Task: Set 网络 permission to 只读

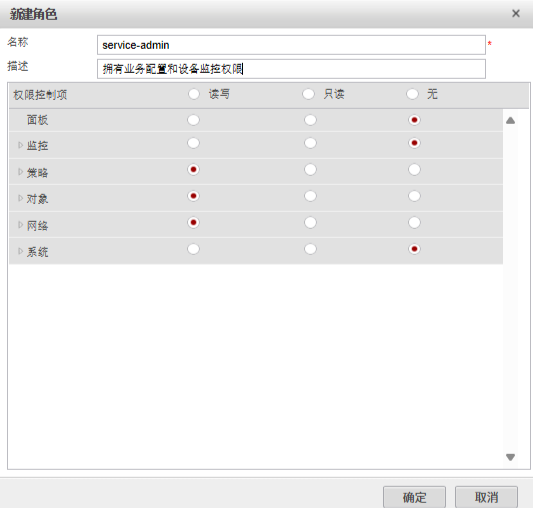Action: [310, 223]
